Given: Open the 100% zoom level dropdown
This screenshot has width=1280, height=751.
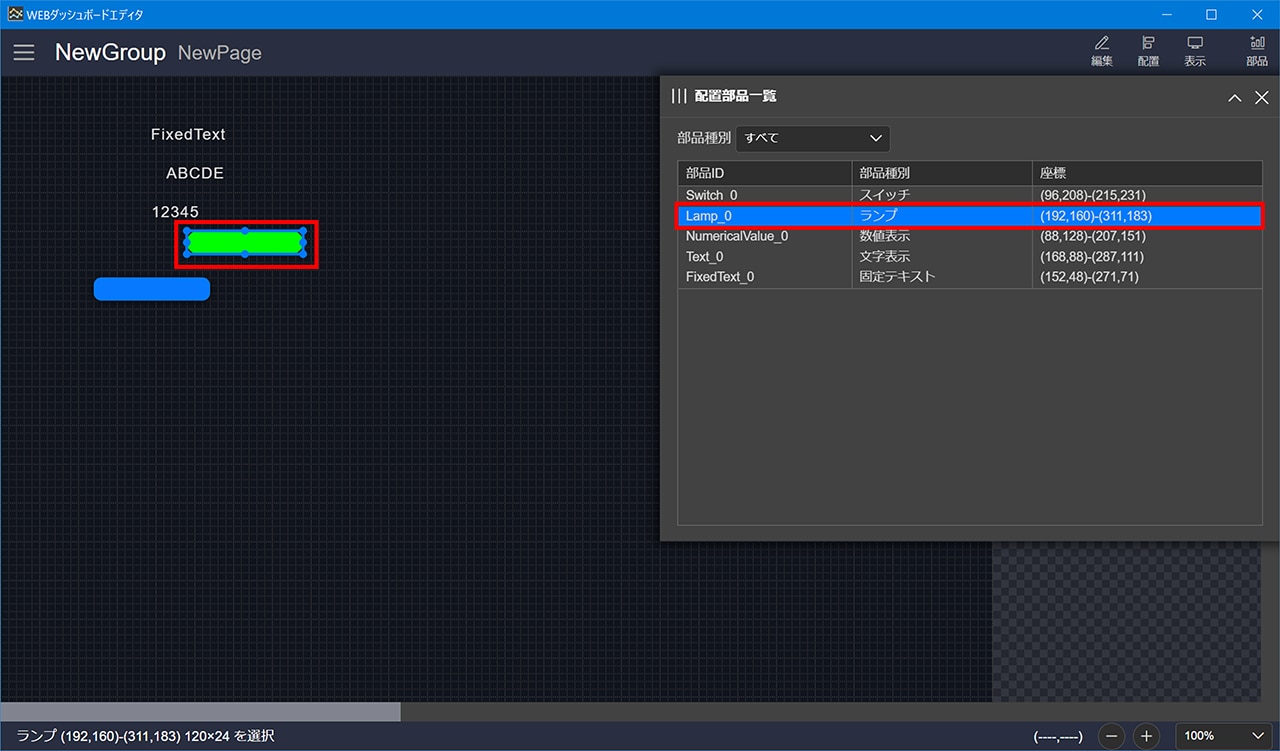Looking at the screenshot, I should (1223, 736).
